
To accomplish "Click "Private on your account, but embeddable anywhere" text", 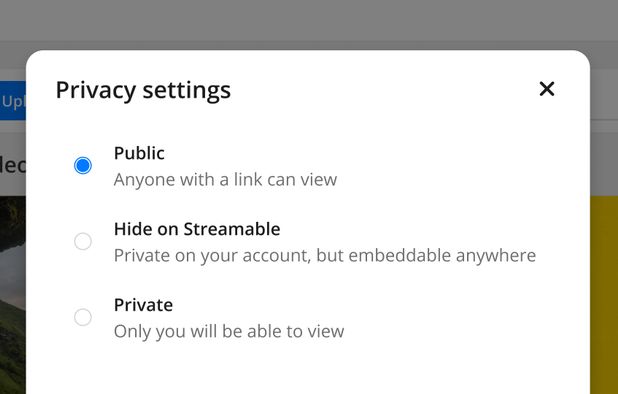I will click(325, 256).
